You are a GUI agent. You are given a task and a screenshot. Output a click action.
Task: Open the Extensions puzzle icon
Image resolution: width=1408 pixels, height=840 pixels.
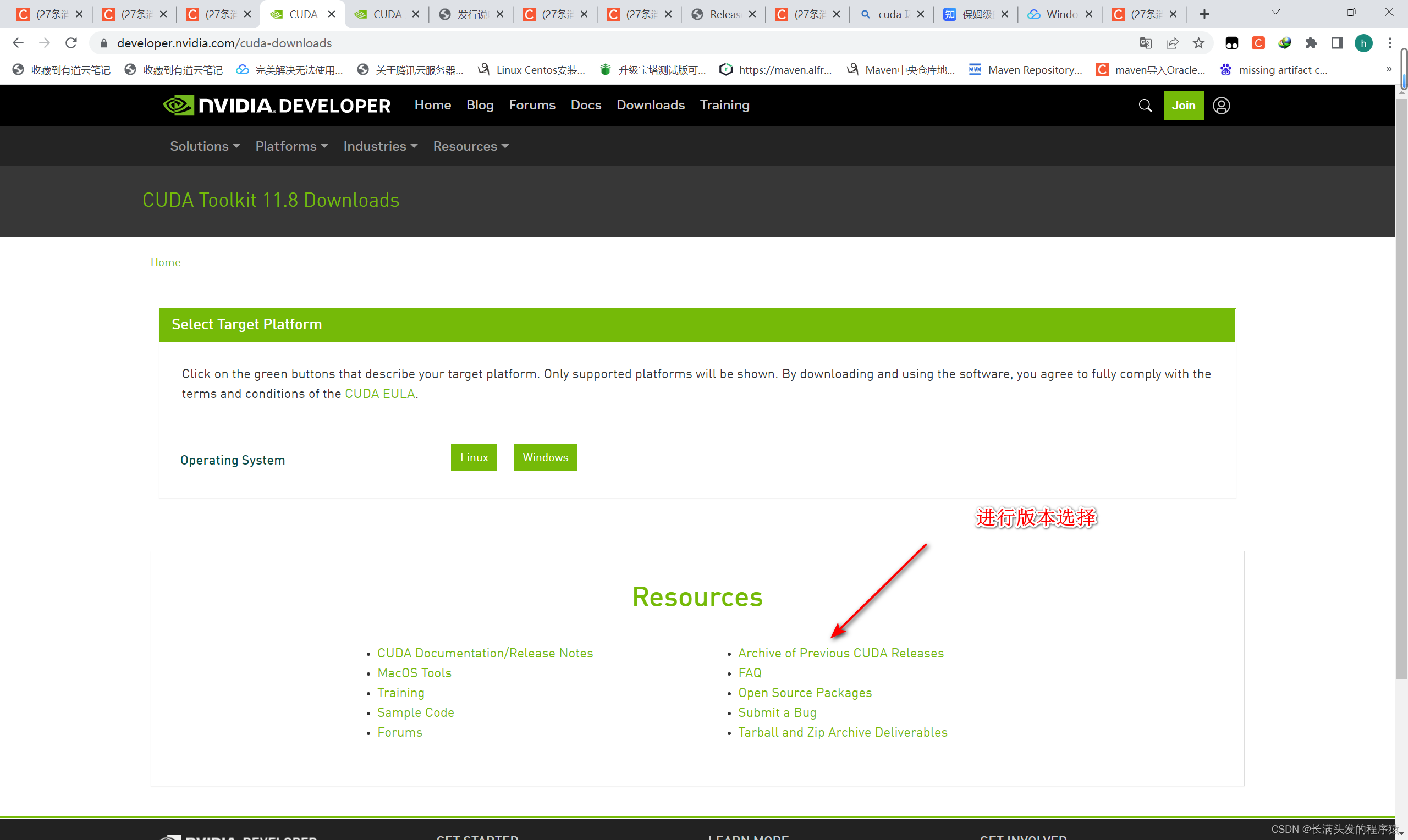point(1311,43)
